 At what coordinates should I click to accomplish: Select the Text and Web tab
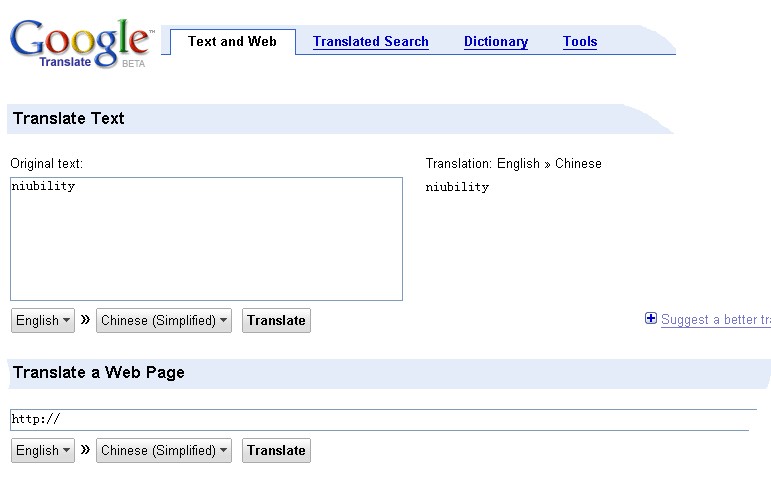(x=233, y=41)
